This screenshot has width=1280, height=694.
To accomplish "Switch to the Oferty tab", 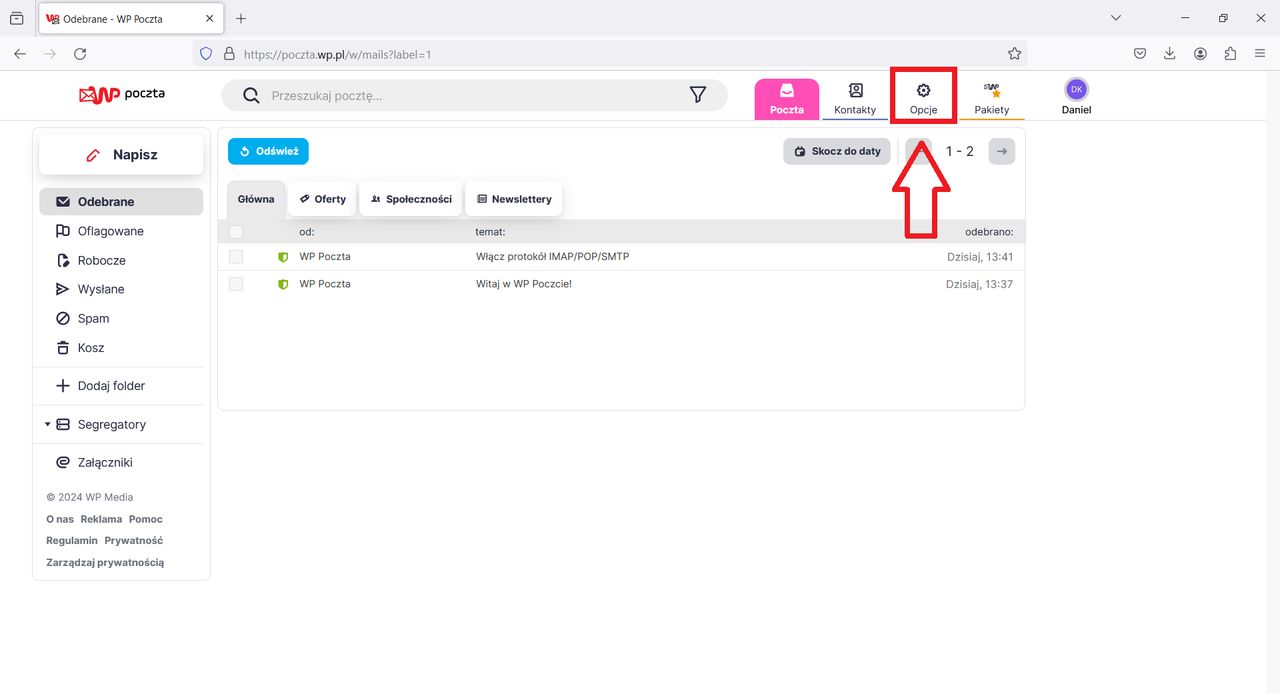I will (322, 199).
